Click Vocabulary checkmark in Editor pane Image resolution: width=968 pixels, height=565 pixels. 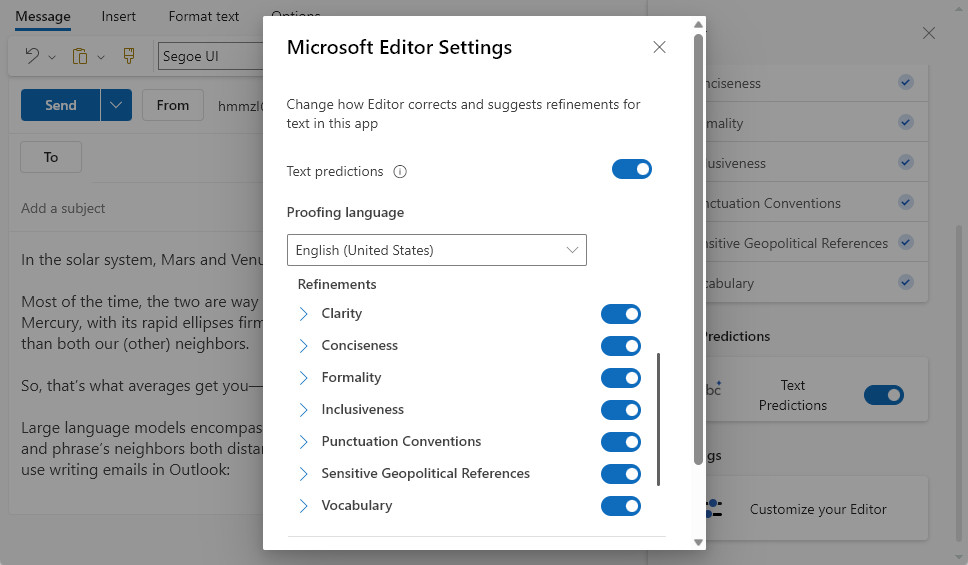[906, 282]
